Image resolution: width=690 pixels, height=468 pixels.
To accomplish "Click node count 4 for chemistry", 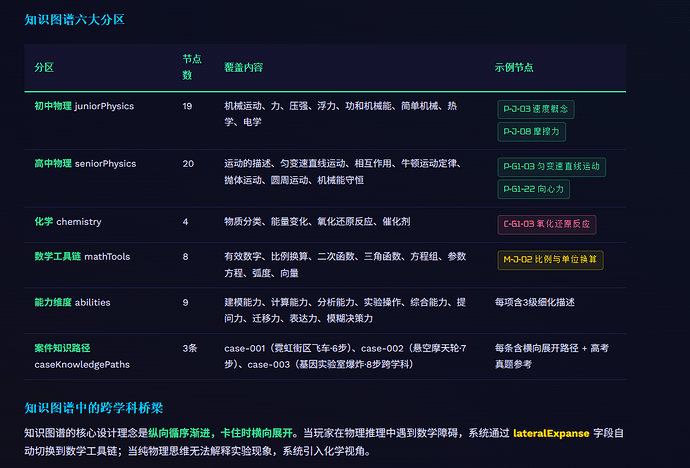I will coord(185,222).
